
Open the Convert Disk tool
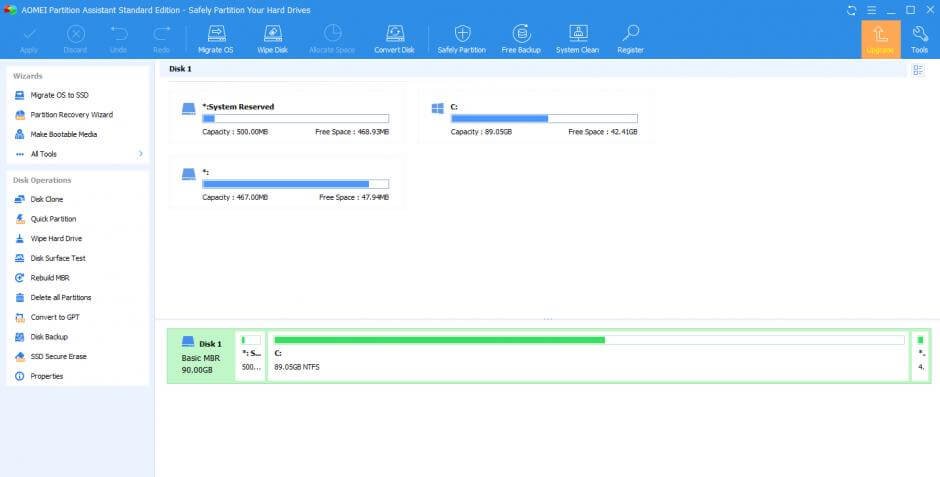click(394, 40)
